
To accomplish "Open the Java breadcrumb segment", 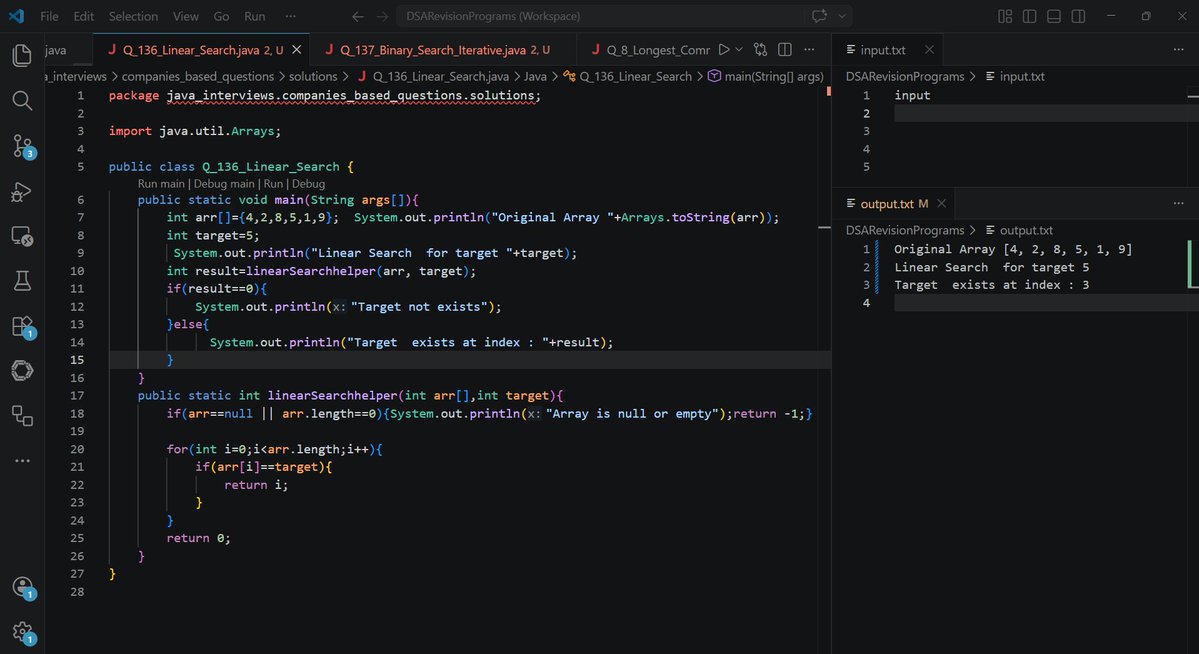I will point(535,76).
